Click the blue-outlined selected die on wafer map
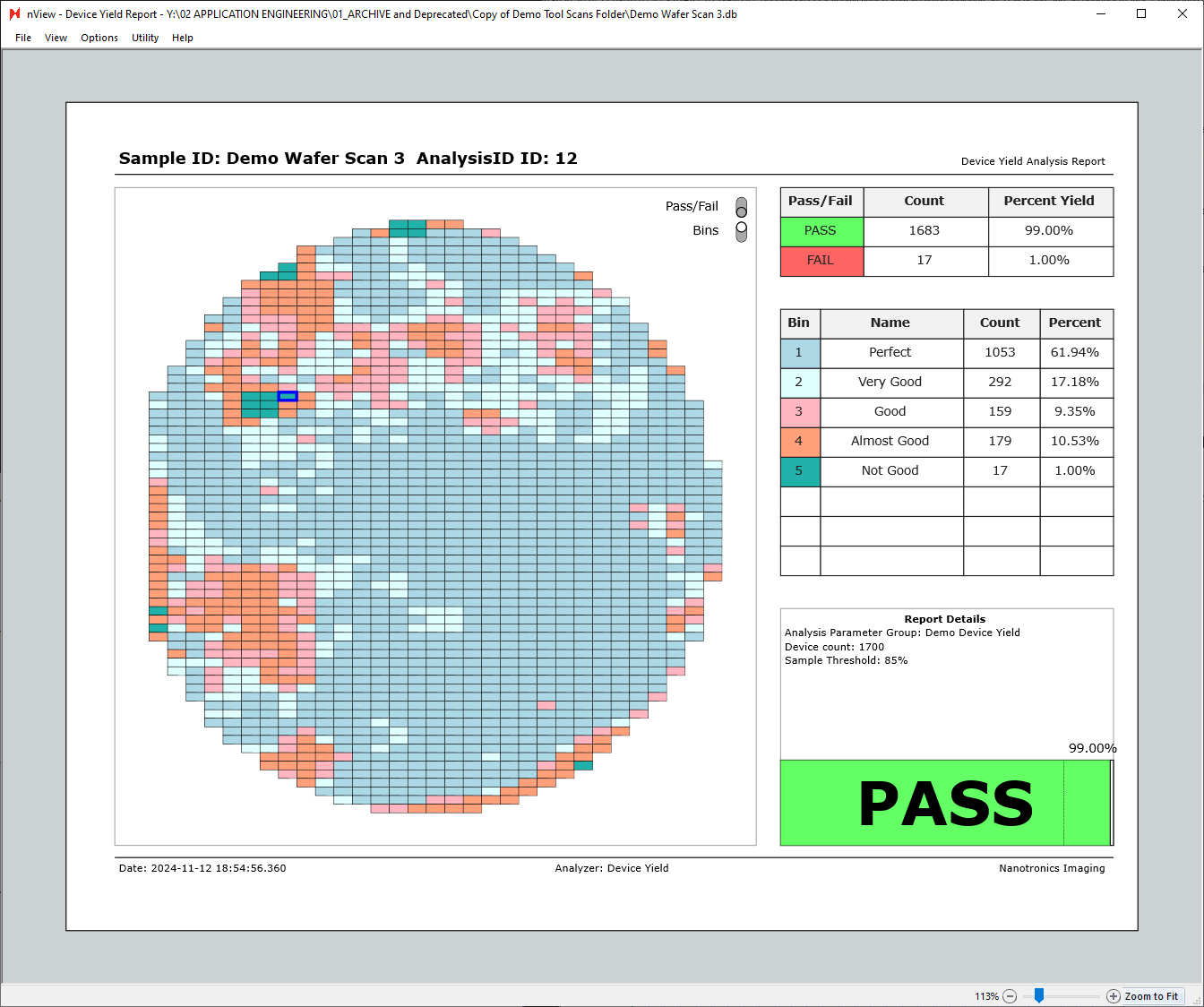This screenshot has height=1007, width=1204. [x=288, y=396]
